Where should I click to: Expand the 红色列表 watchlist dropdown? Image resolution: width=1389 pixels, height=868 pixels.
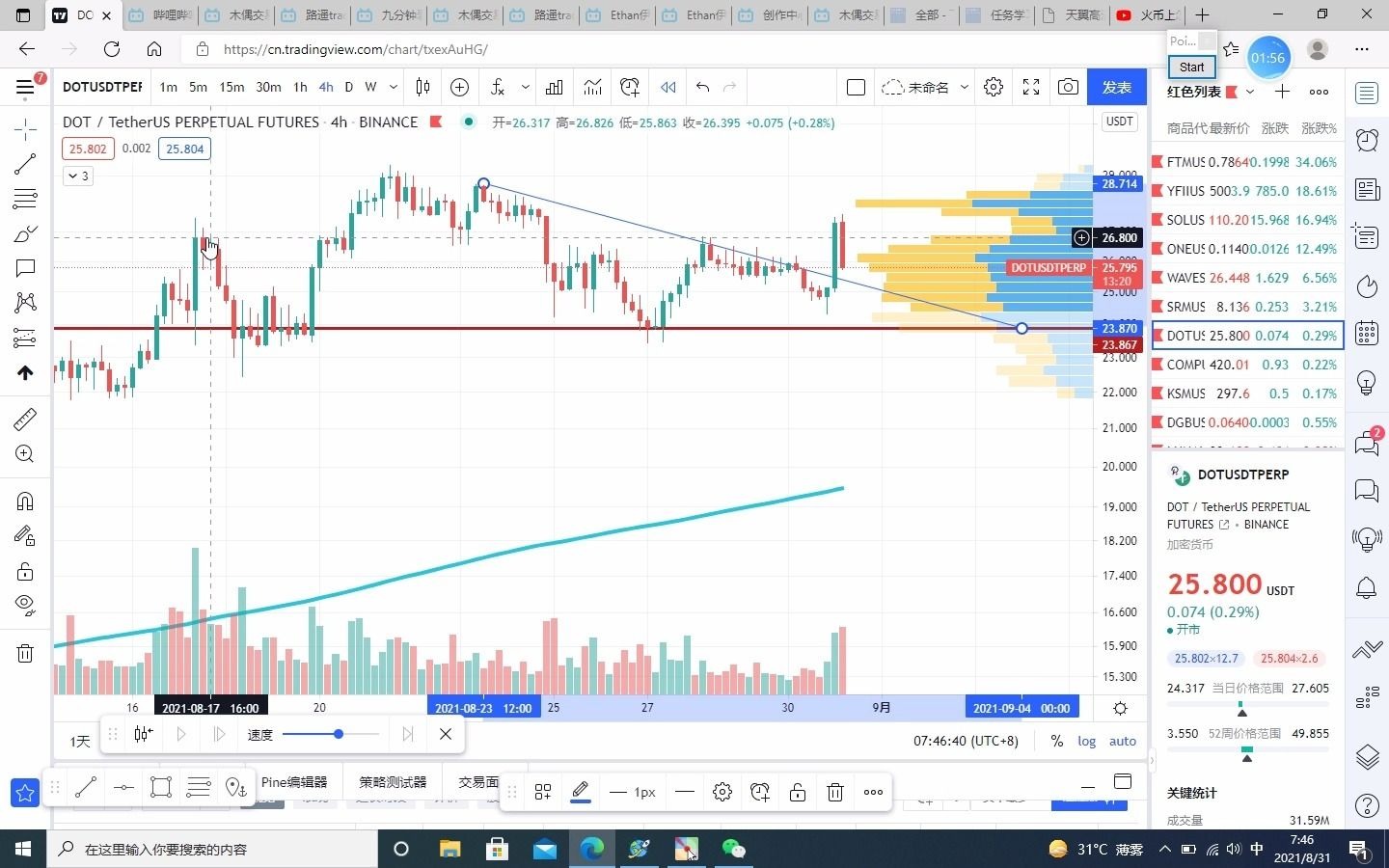point(1250,92)
